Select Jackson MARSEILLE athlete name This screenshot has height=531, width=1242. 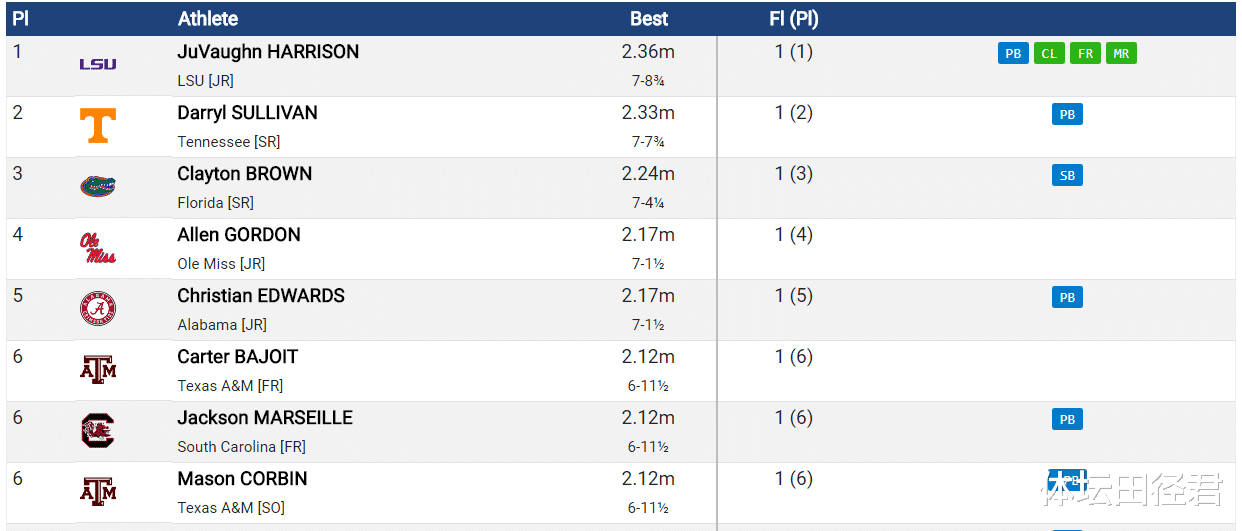(x=265, y=418)
